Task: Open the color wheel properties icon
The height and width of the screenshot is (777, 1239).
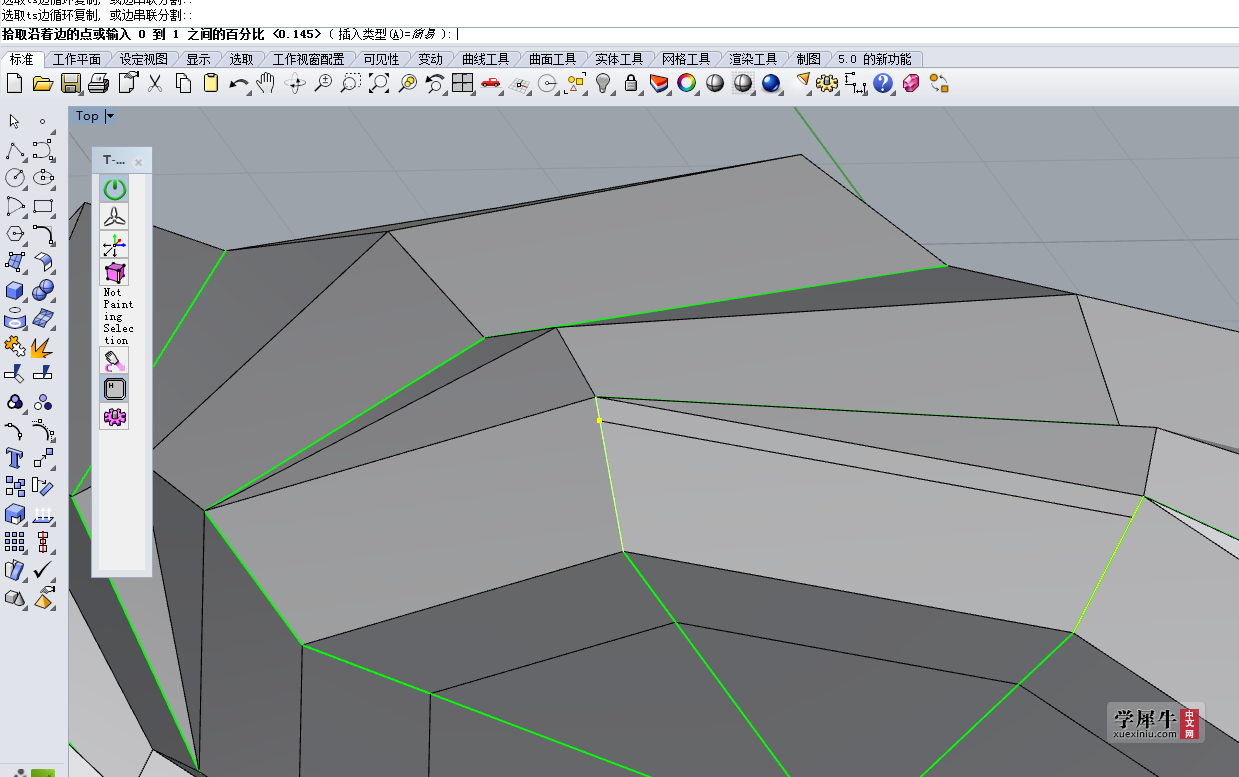Action: pyautogui.click(x=686, y=84)
